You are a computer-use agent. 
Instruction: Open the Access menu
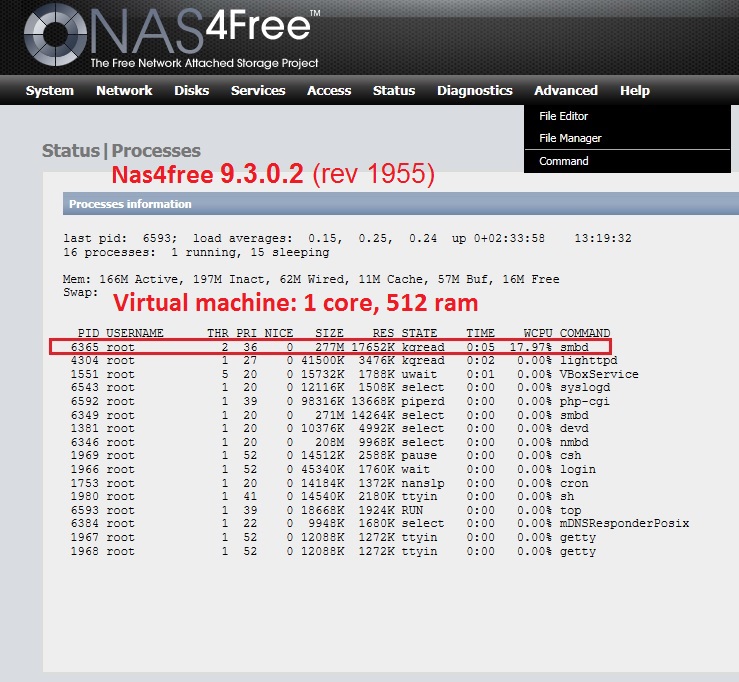point(329,90)
